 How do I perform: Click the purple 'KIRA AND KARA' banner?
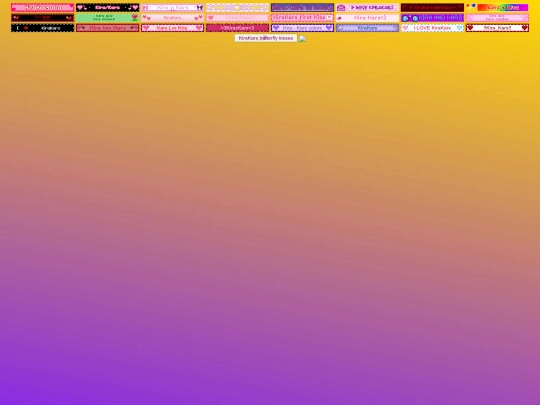(x=433, y=18)
